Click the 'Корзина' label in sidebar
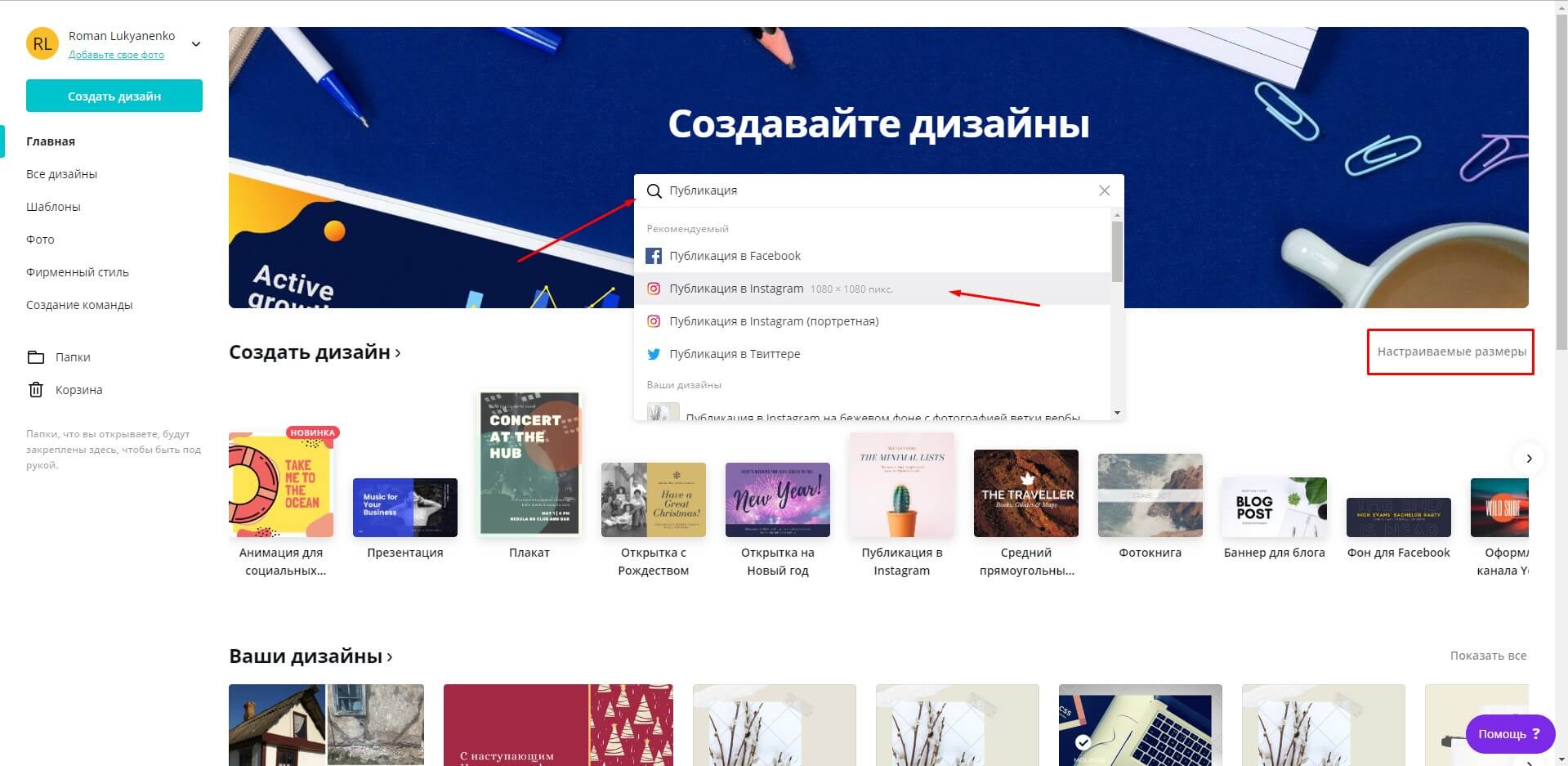The image size is (1568, 766). point(78,390)
